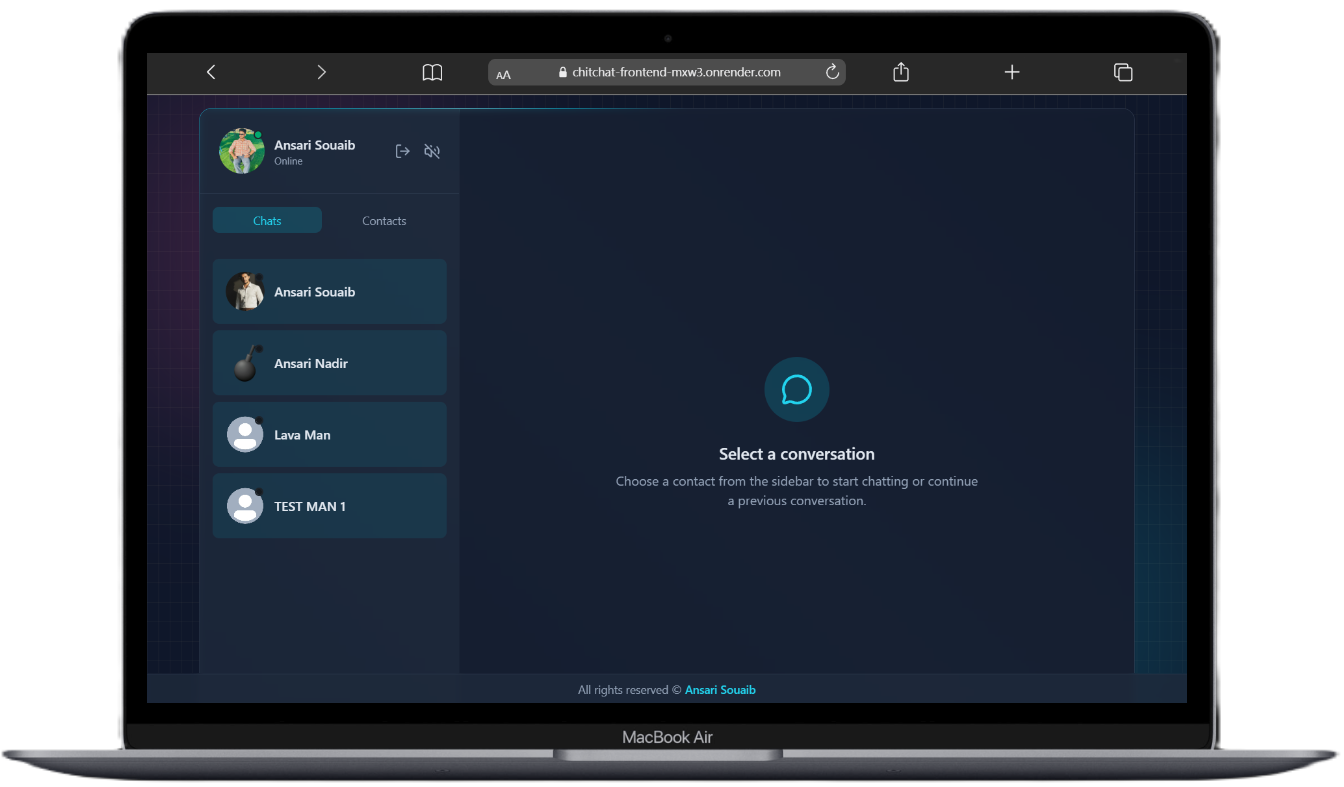Click the chat bubble icon in center
This screenshot has width=1344, height=787.
tap(797, 390)
